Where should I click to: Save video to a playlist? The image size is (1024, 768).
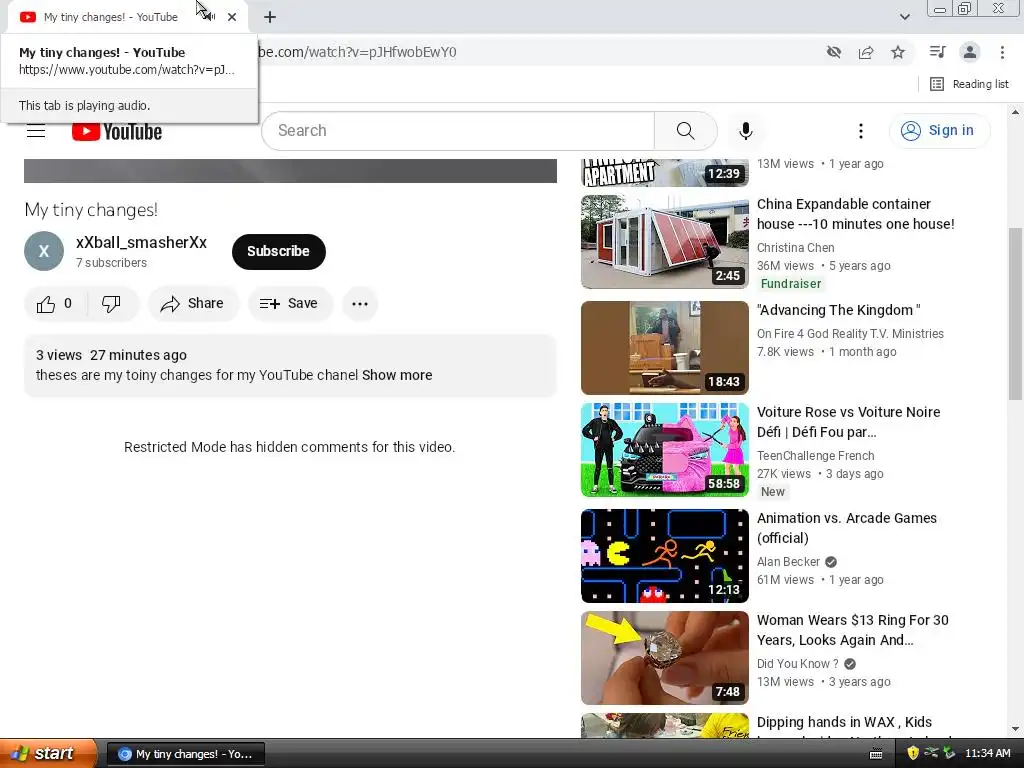click(x=289, y=304)
